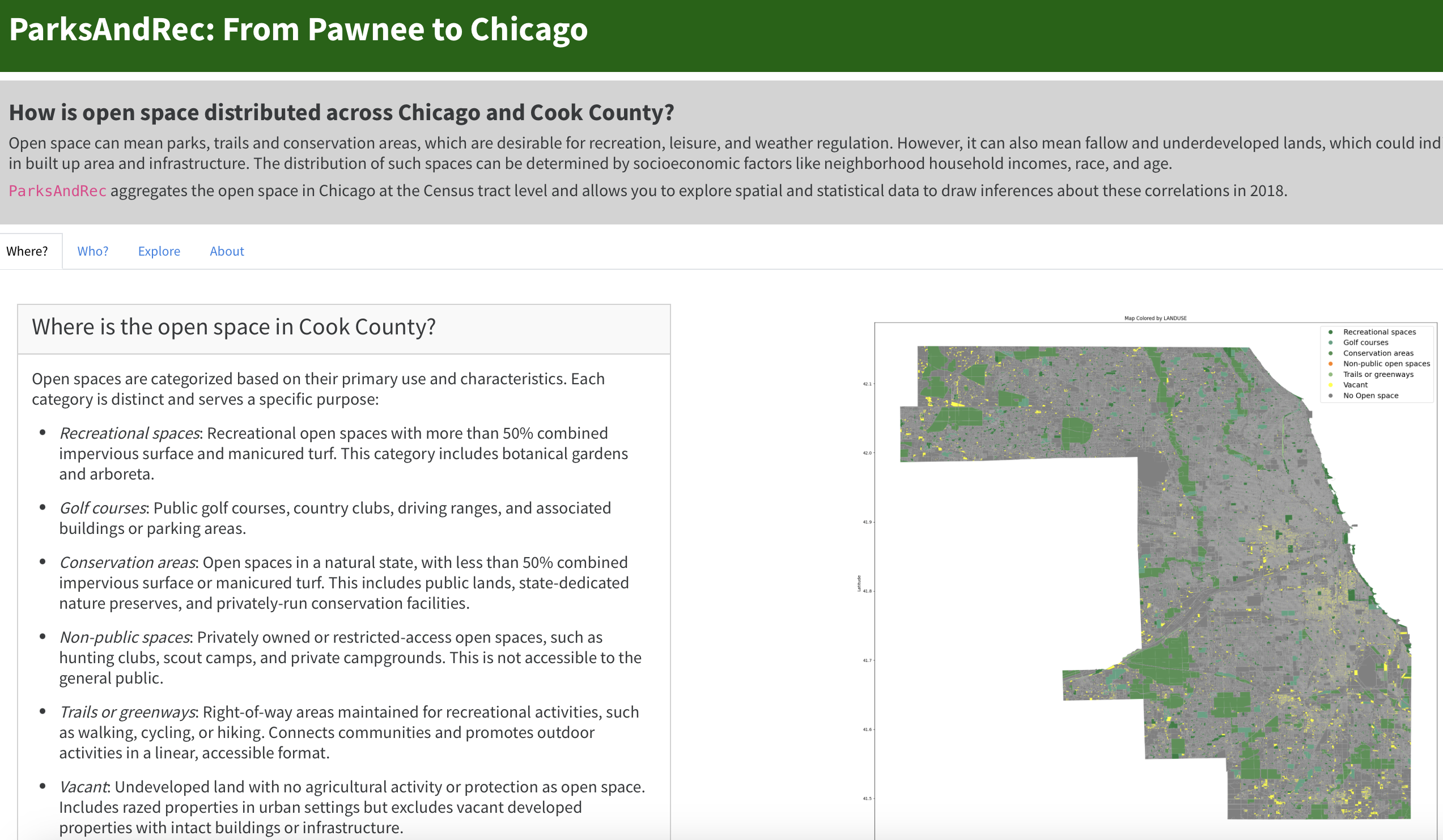Click the map title 'Map Colored by LANDUSE'
Screen dimensions: 1443x840
tap(1156, 318)
